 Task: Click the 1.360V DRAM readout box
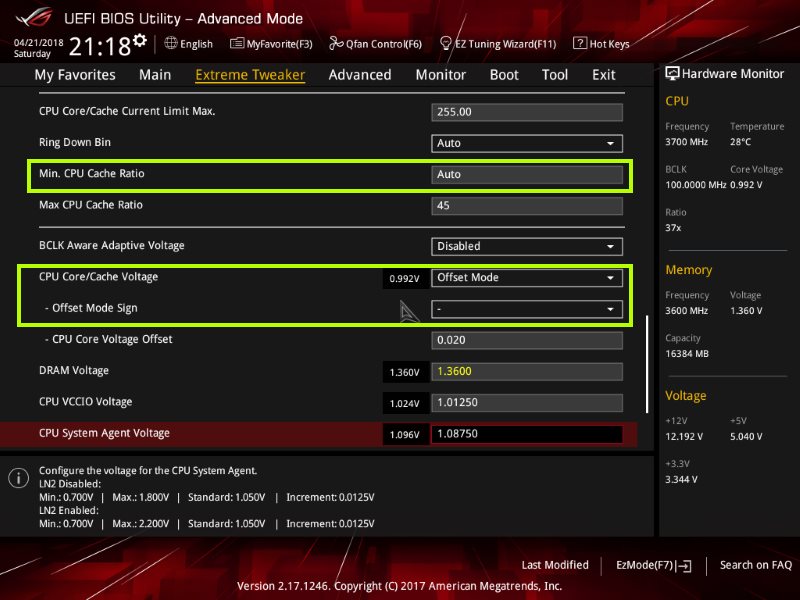(x=405, y=372)
